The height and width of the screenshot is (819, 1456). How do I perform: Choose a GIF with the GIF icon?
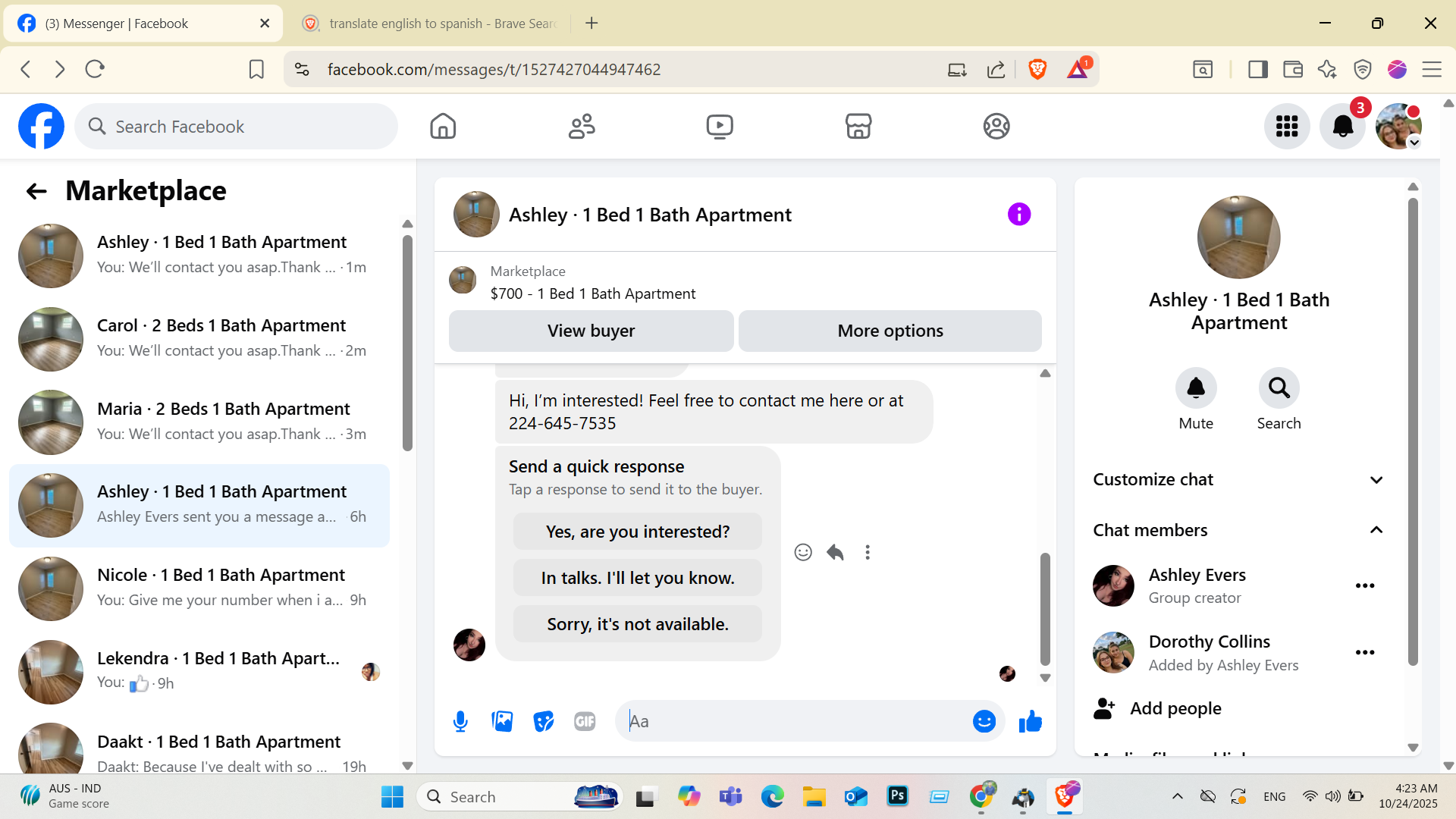(585, 721)
